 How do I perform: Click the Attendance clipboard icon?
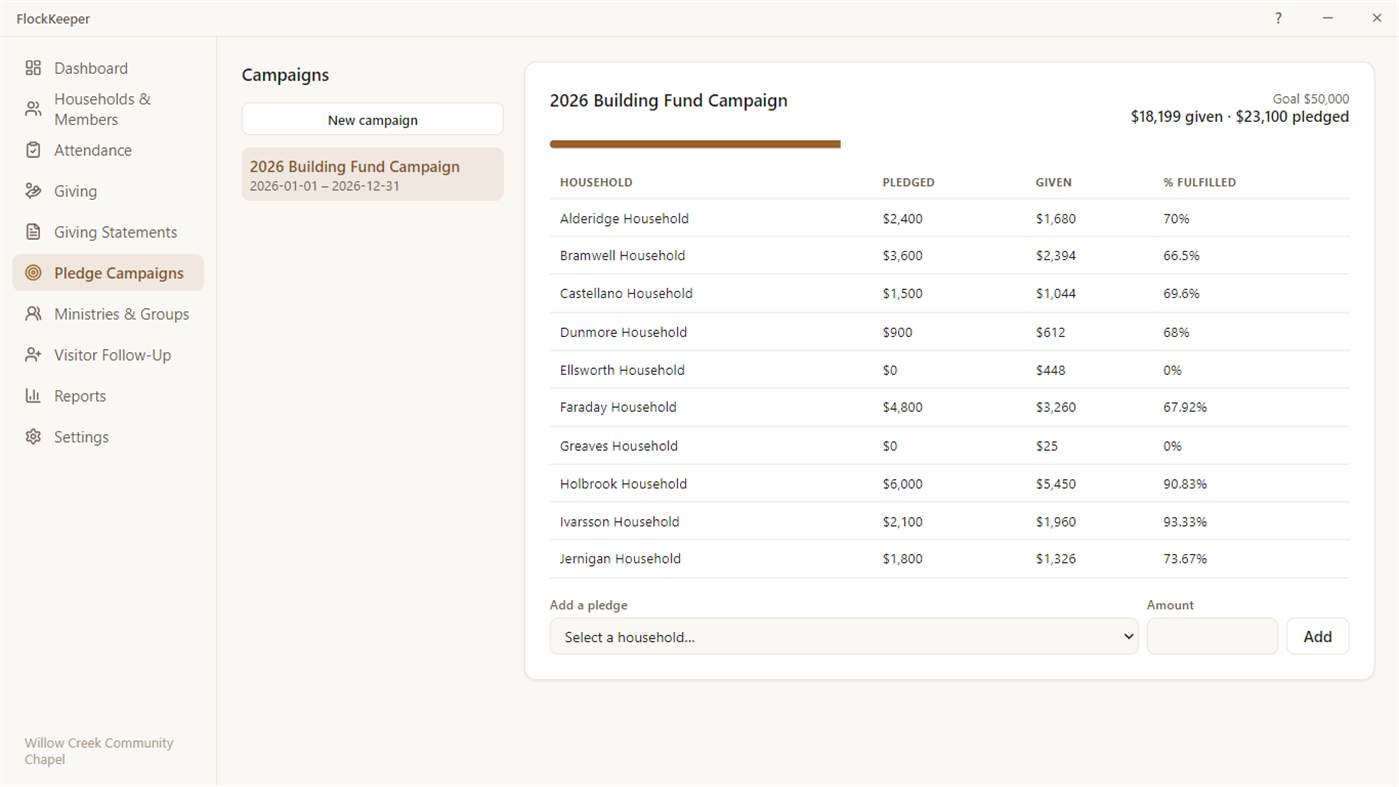pyautogui.click(x=33, y=150)
